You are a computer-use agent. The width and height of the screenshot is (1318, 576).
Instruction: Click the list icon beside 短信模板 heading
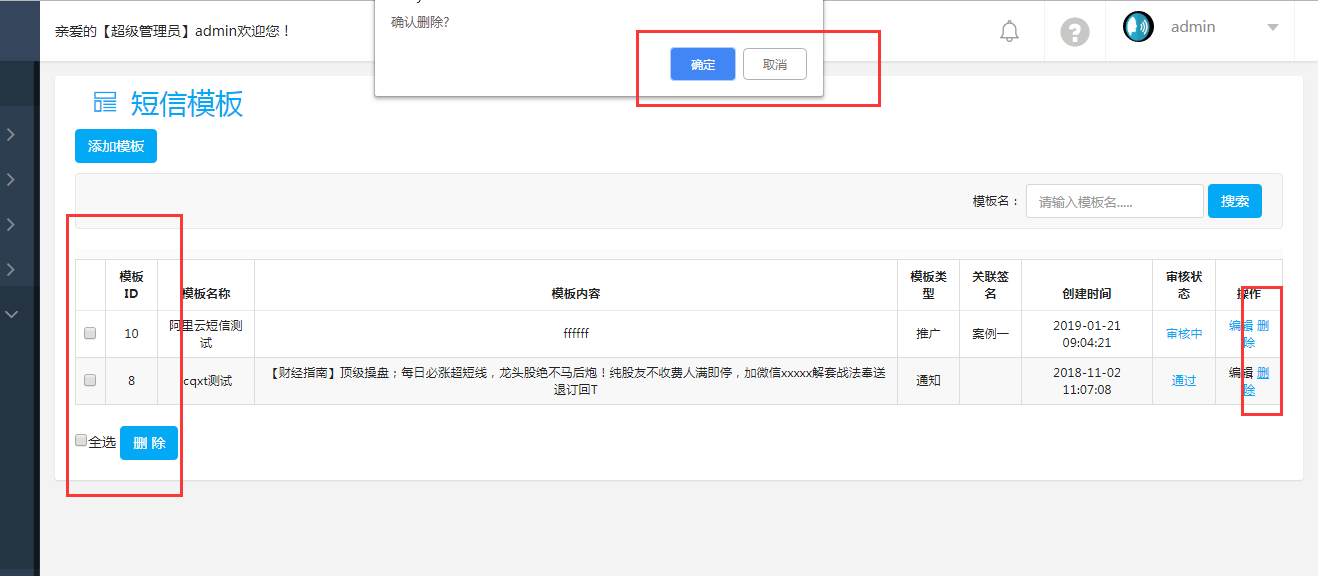pyautogui.click(x=105, y=102)
